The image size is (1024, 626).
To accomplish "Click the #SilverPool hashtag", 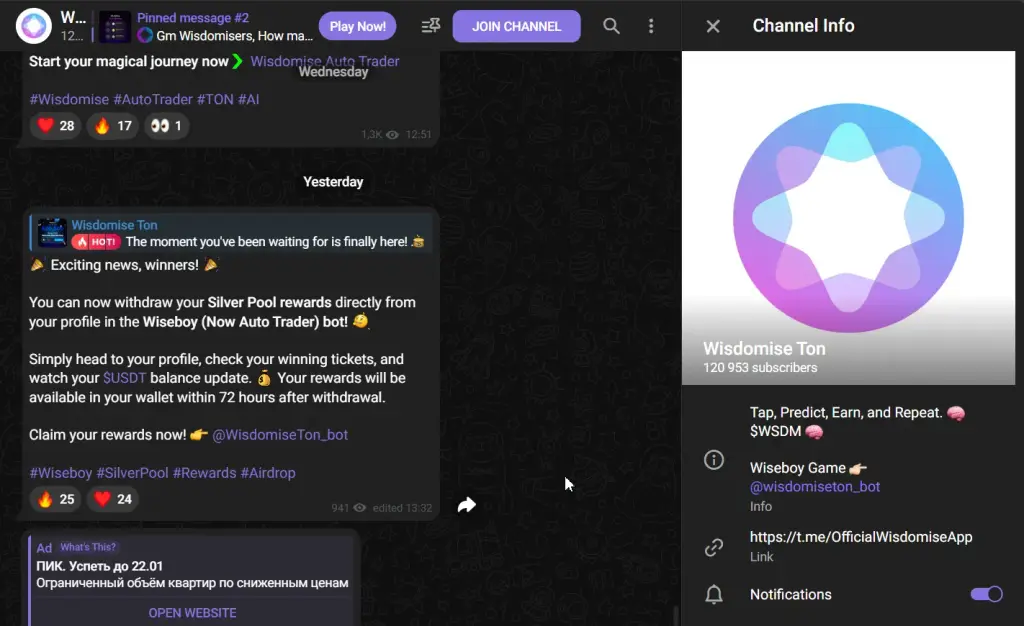I will pyautogui.click(x=133, y=473).
